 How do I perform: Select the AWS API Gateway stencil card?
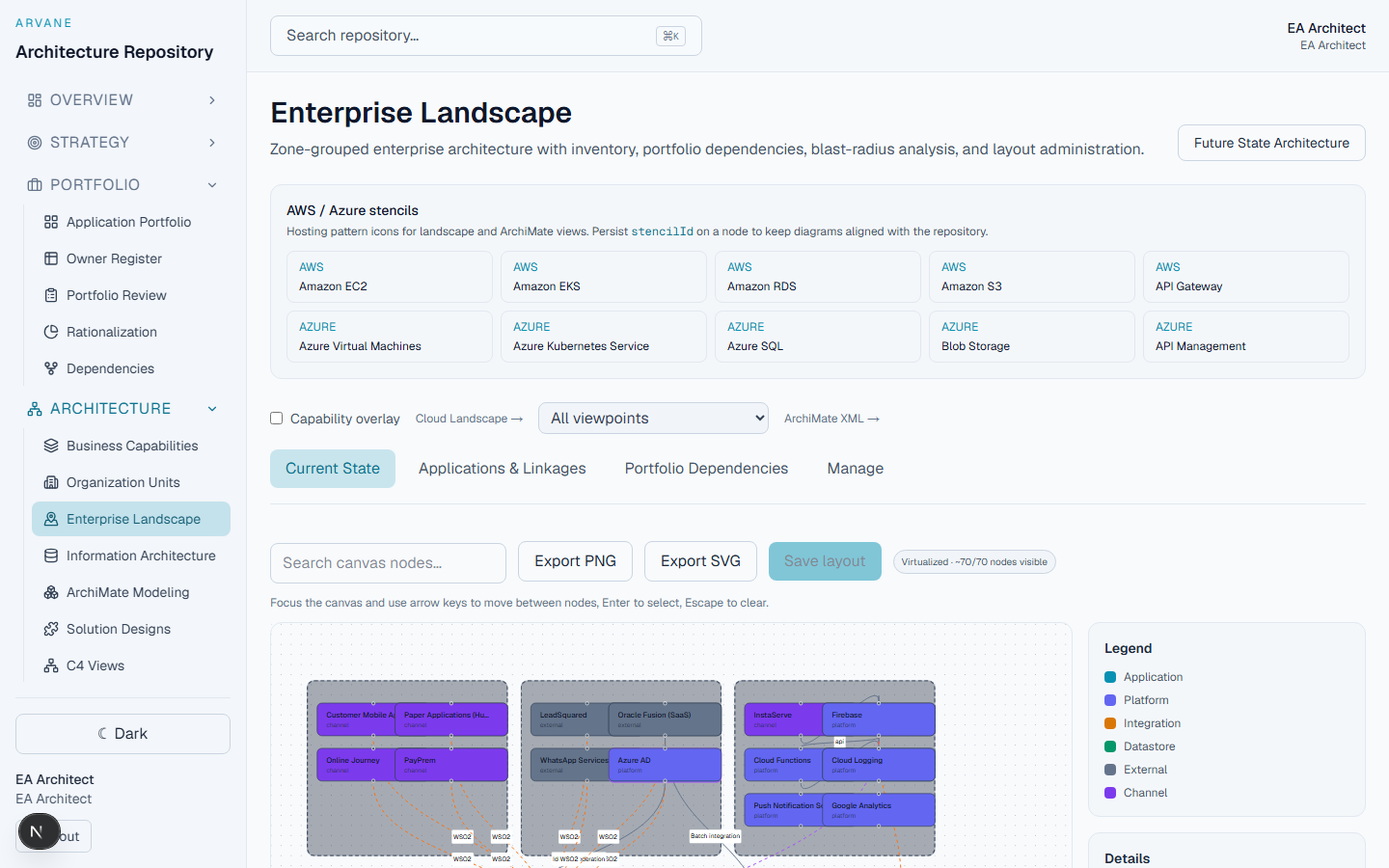1246,277
